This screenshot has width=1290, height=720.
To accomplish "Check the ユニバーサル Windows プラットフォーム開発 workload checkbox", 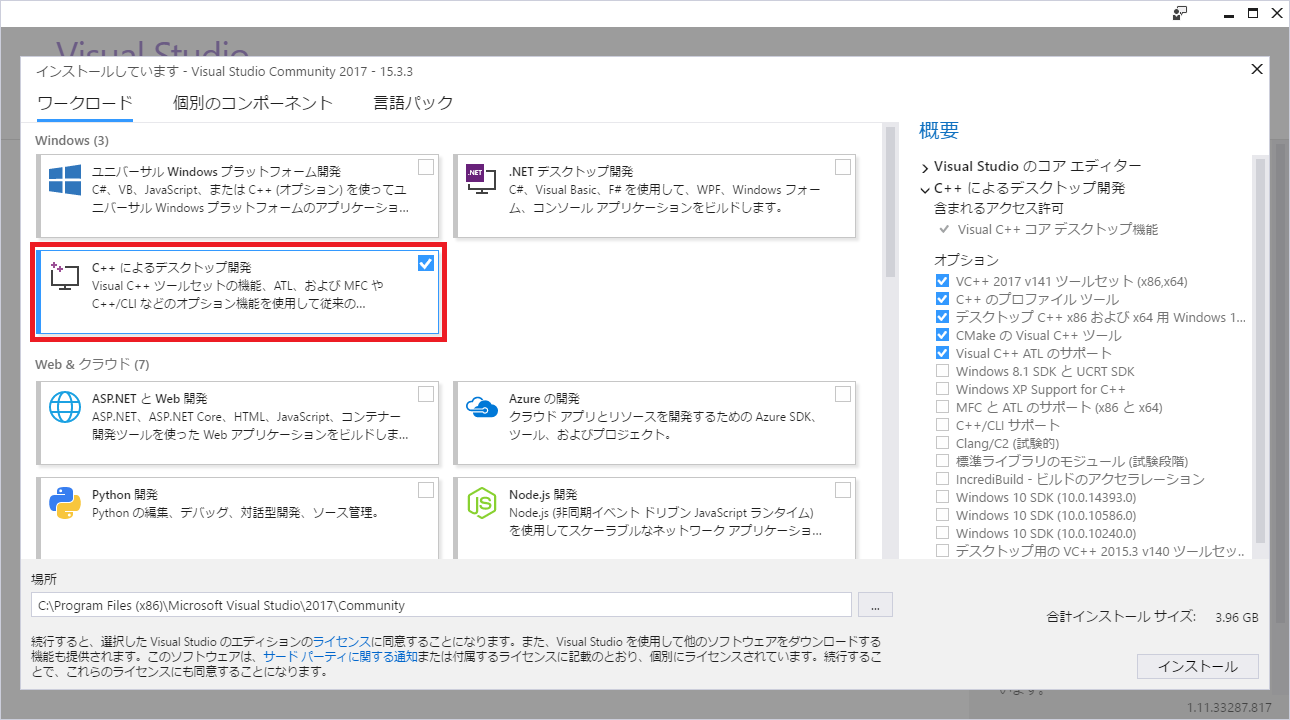I will pyautogui.click(x=426, y=167).
